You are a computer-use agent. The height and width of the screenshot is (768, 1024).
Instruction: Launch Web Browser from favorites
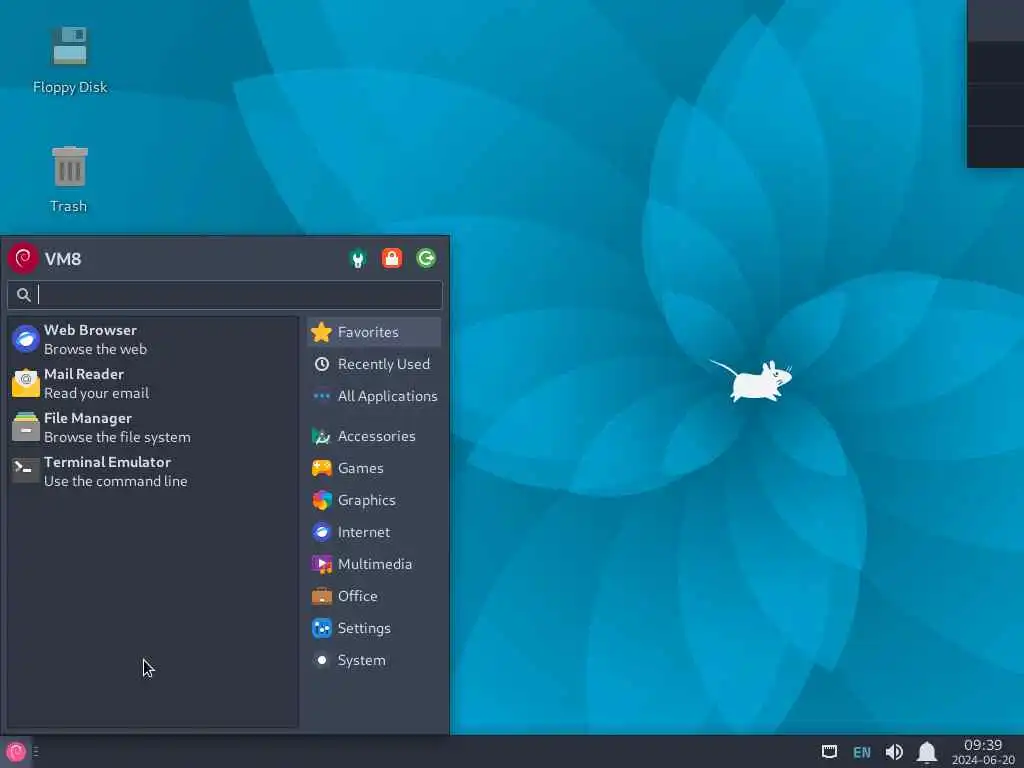point(153,340)
